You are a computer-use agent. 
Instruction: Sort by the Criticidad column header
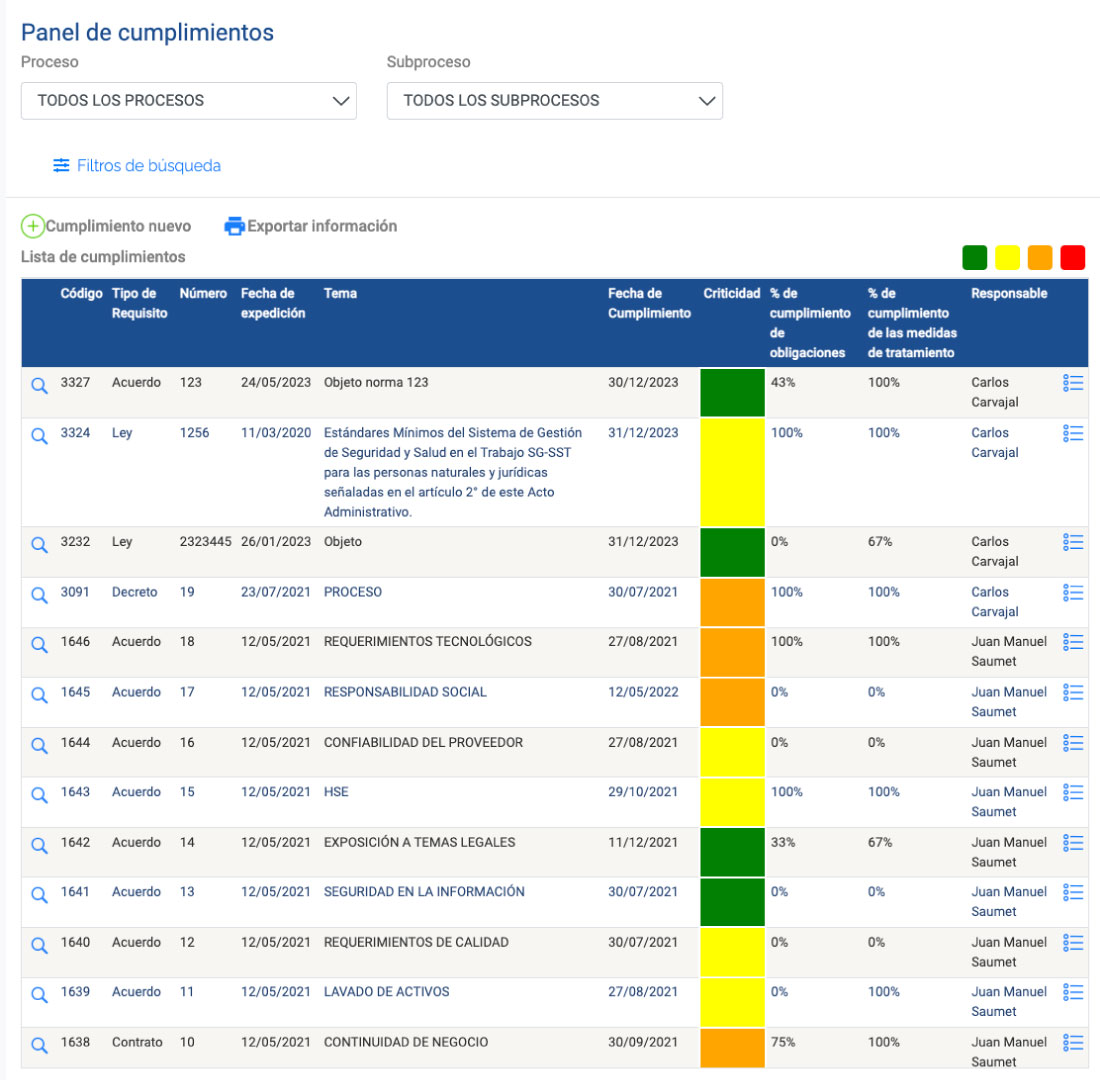[x=732, y=293]
